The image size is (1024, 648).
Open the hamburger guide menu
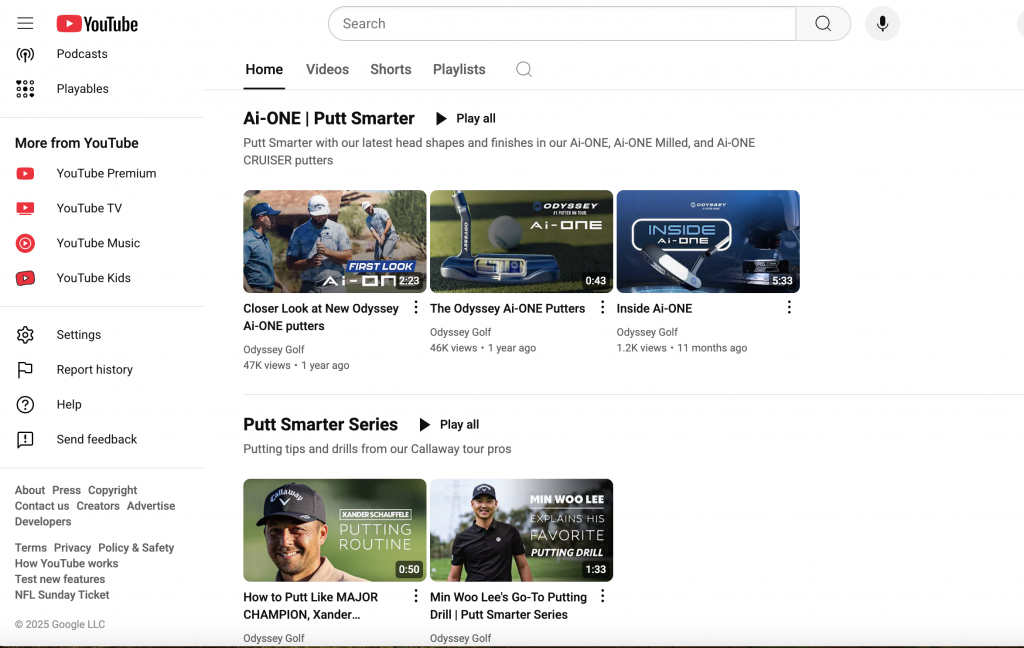click(25, 24)
